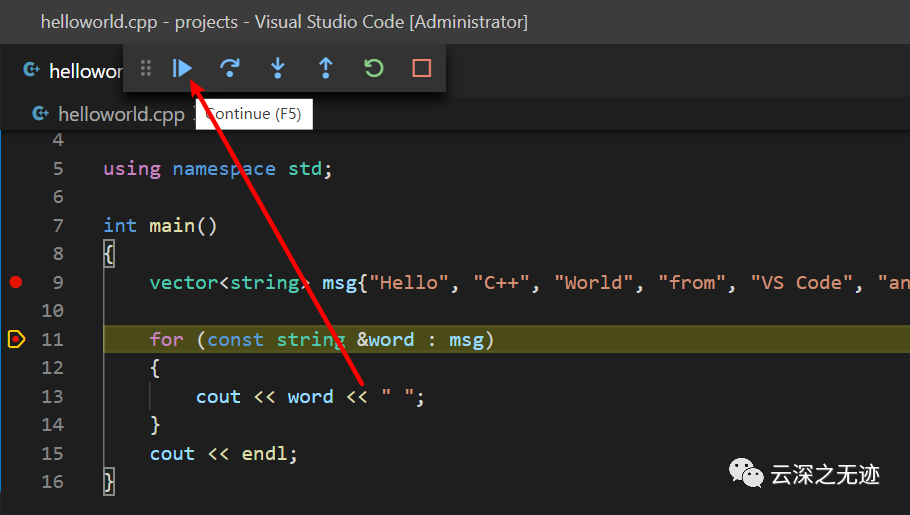The image size is (910, 515).
Task: Click the 'int' keyword on line 7
Action: pyautogui.click(x=120, y=225)
